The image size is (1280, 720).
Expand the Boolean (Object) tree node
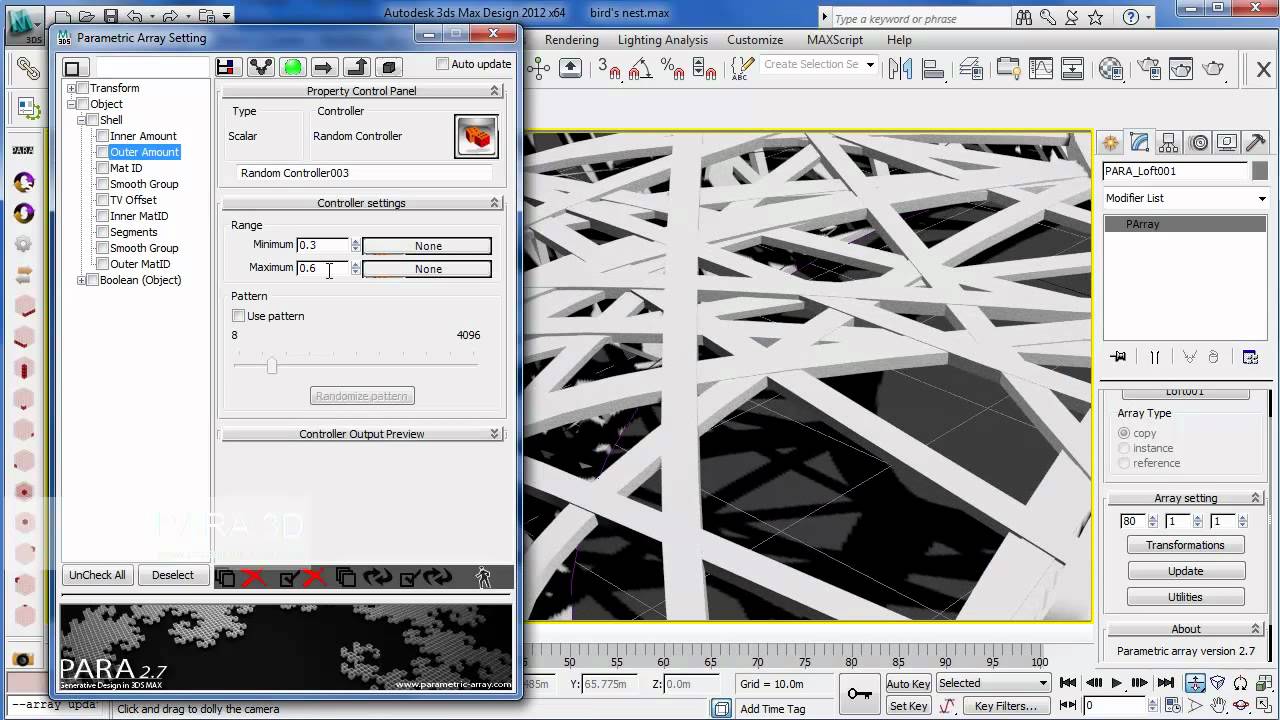(81, 280)
